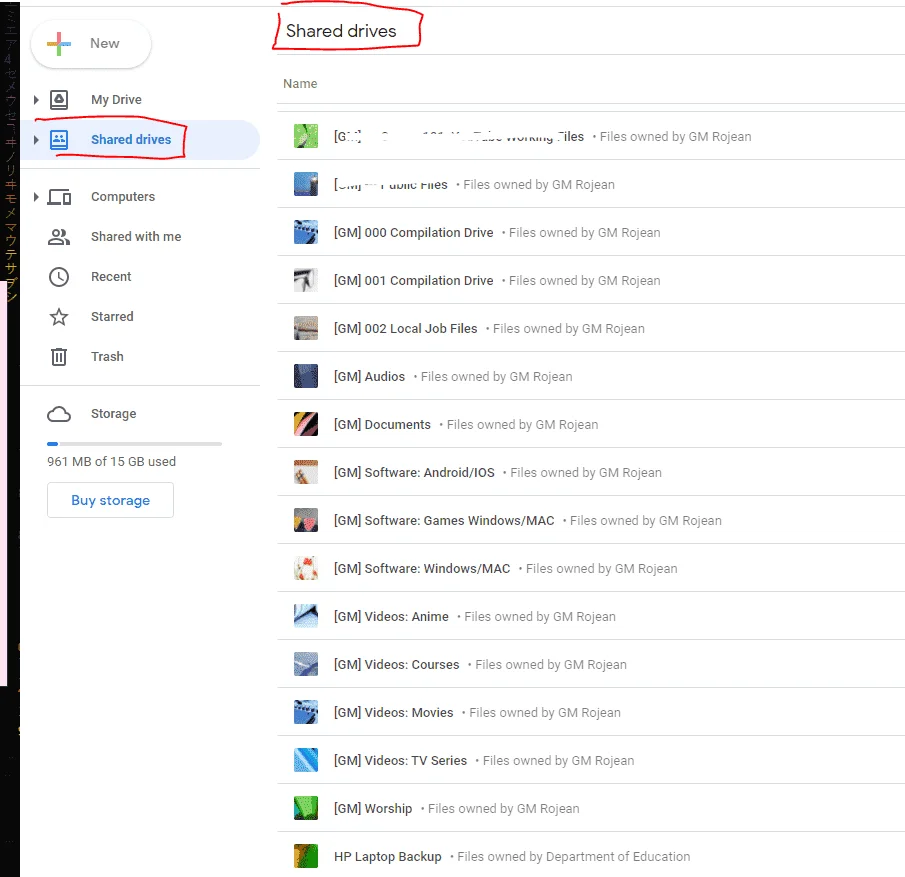Select the [GM] Audios drive name
Image resolution: width=905 pixels, height=877 pixels.
click(369, 376)
